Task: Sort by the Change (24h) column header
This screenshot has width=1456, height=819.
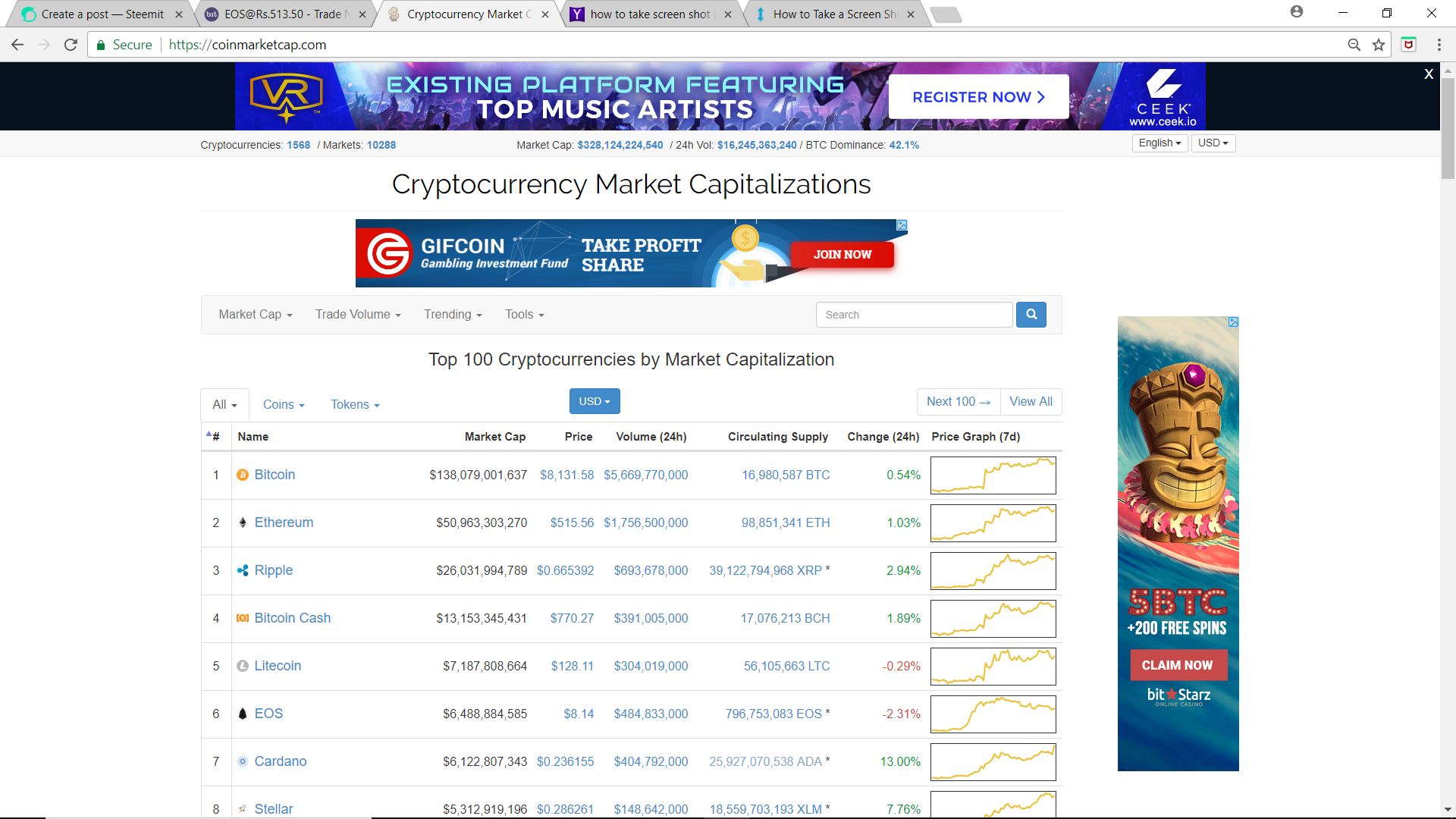Action: click(883, 437)
